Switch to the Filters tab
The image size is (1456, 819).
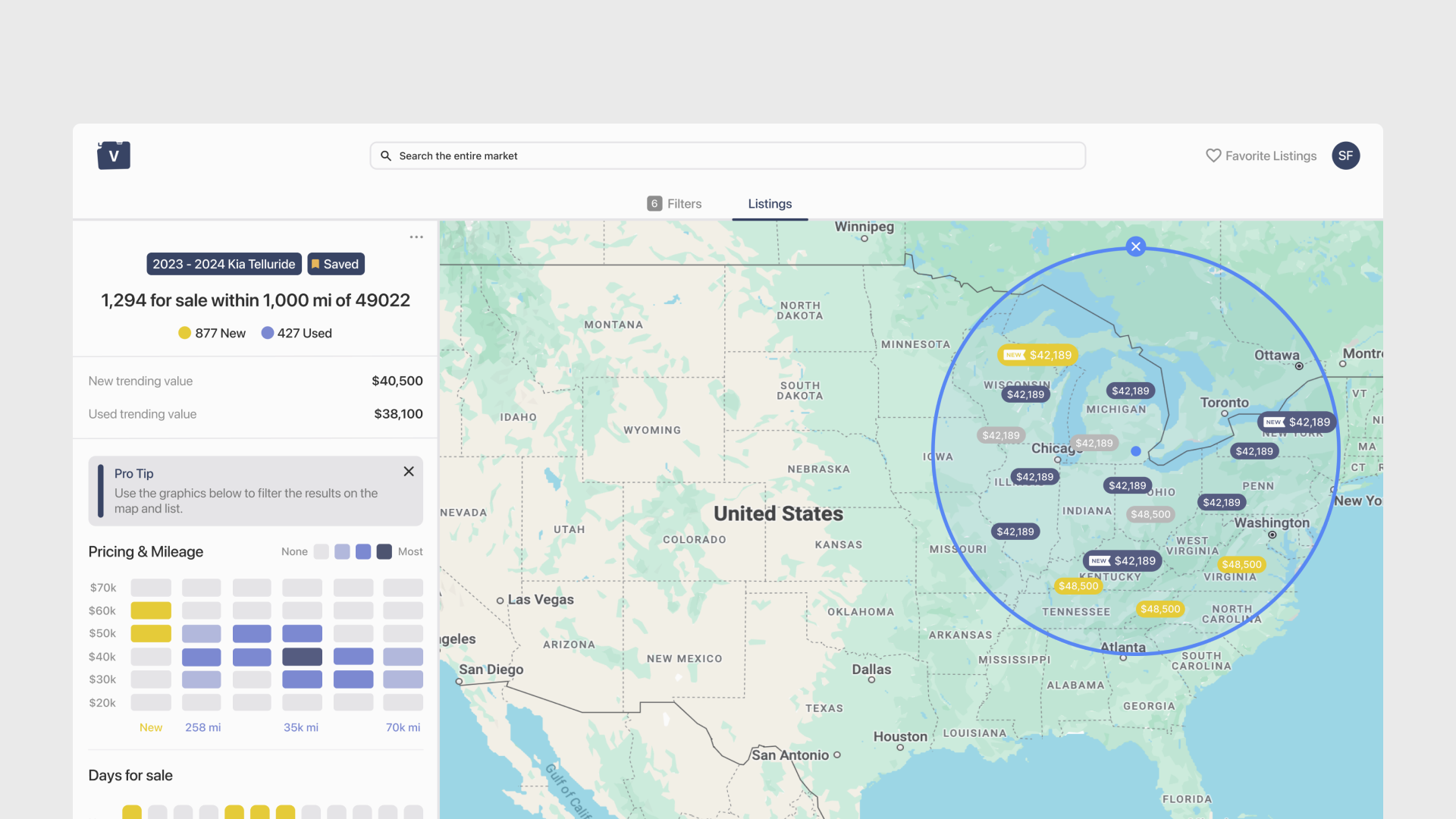click(674, 203)
